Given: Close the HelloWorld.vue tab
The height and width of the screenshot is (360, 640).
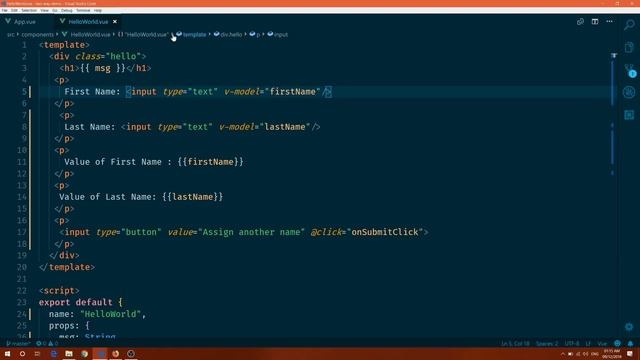Looking at the screenshot, I should (x=115, y=22).
